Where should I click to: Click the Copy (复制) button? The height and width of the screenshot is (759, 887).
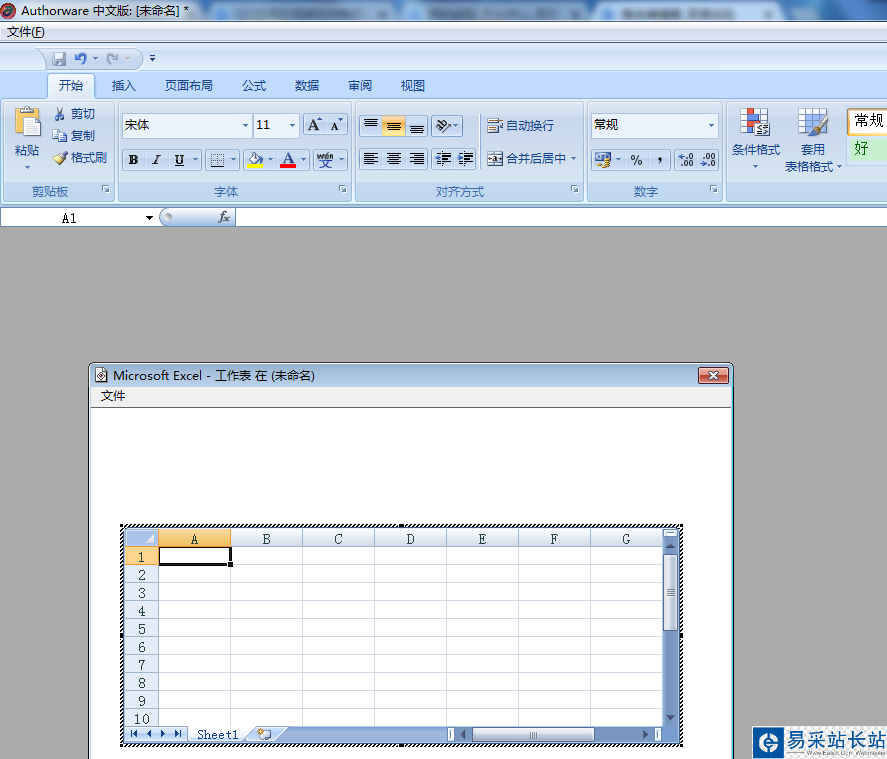[x=74, y=136]
